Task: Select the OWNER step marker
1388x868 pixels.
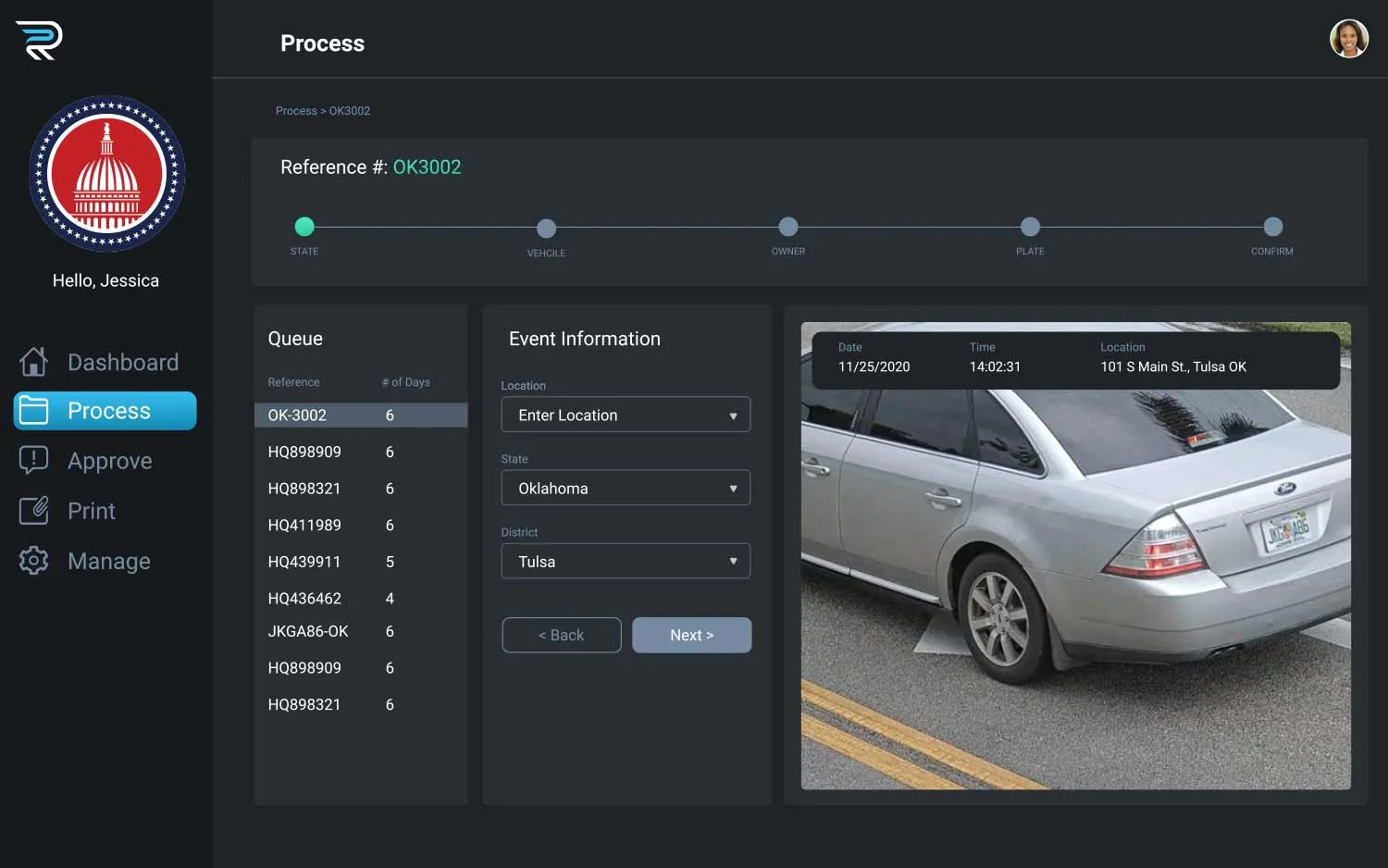Action: (x=788, y=227)
